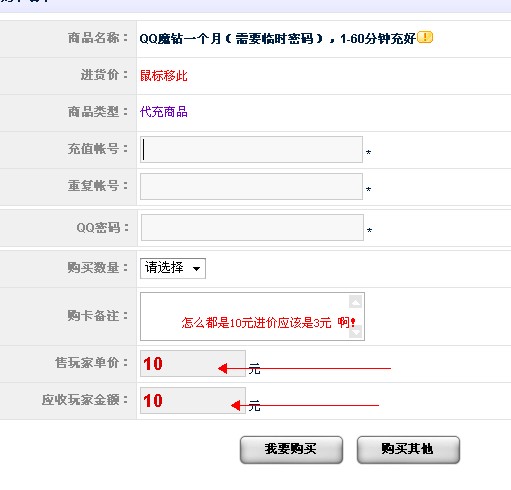Submit the order with the 我要购买 button

click(291, 449)
